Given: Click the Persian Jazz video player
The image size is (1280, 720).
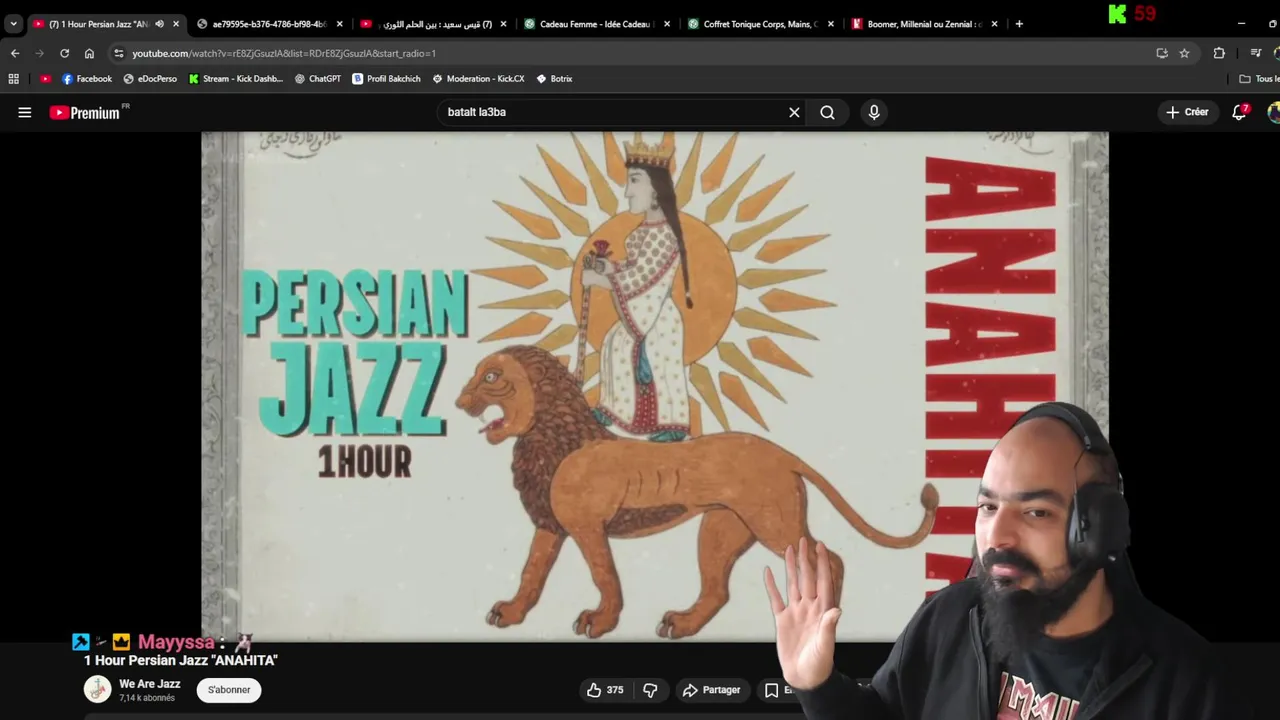Looking at the screenshot, I should click(654, 385).
